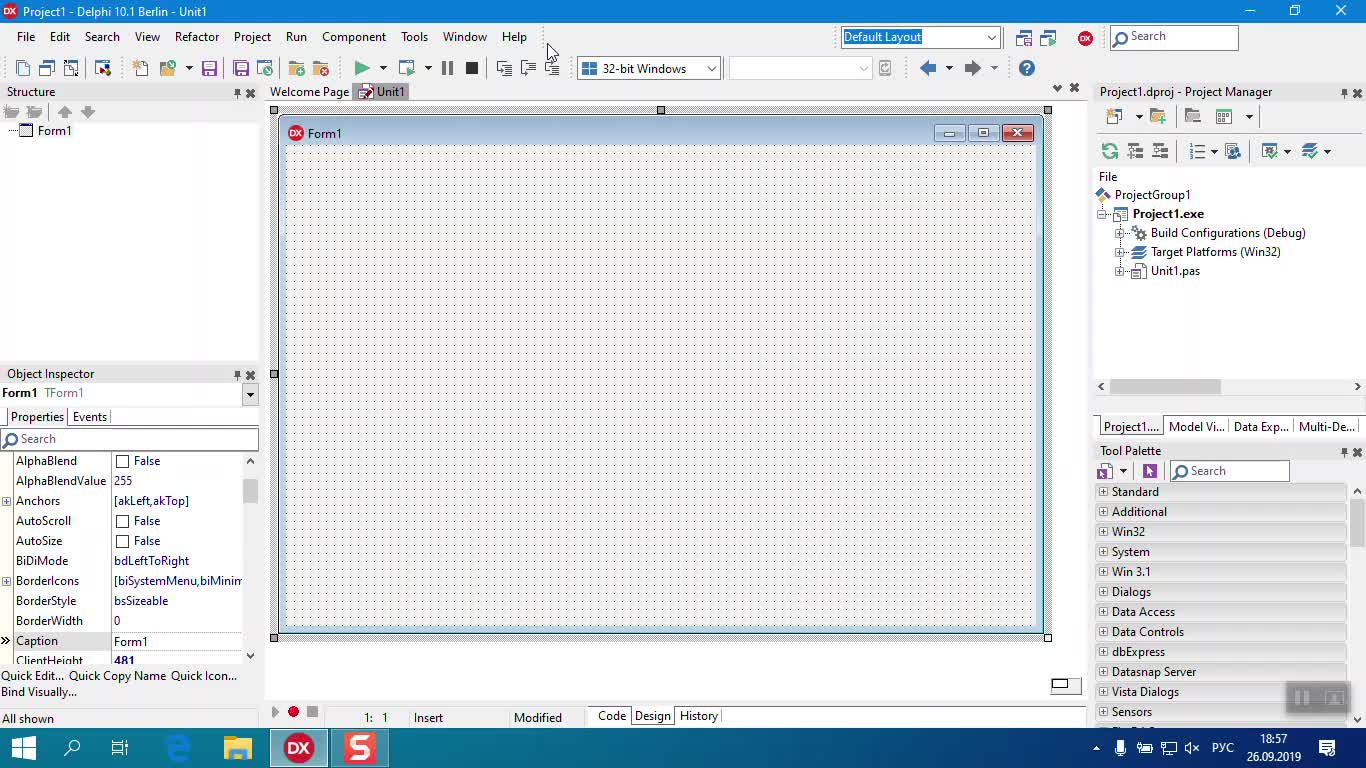
Task: Click the Forward navigation arrow
Action: tap(972, 68)
